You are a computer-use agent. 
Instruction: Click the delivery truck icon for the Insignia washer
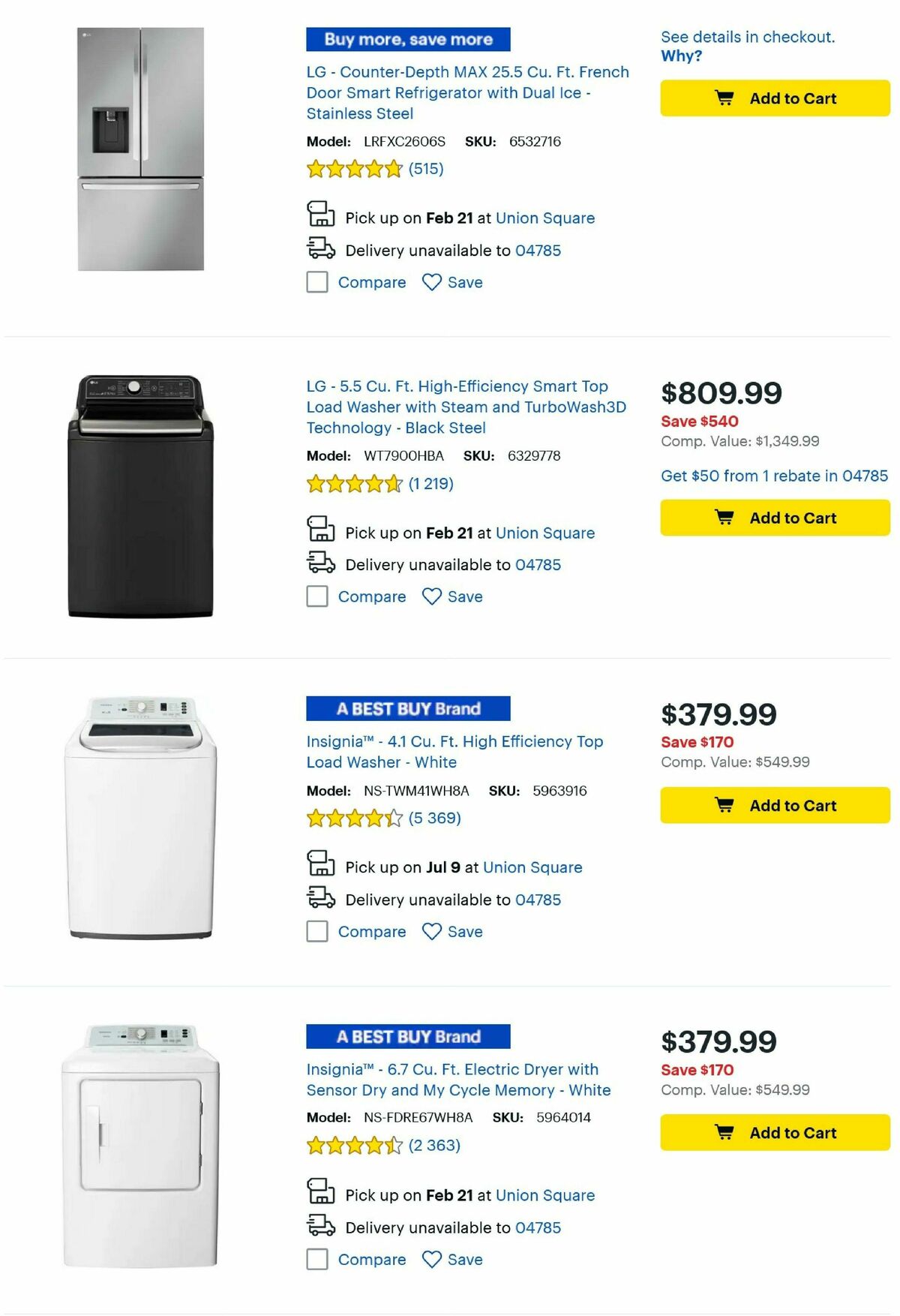click(321, 899)
